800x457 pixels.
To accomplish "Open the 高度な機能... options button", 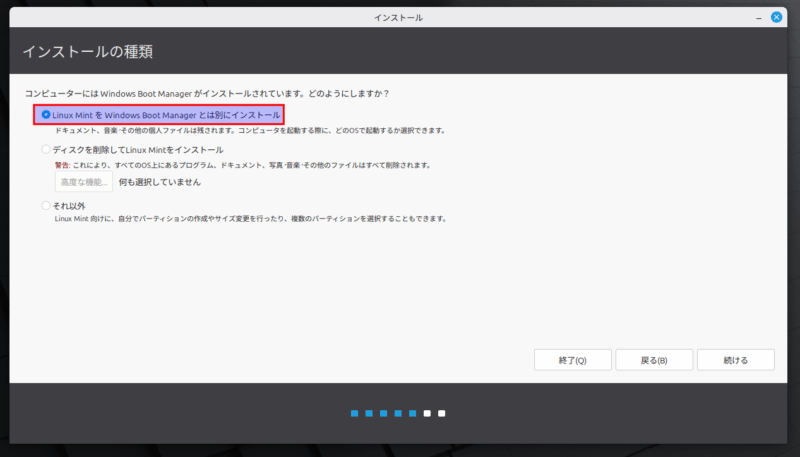I will coord(84,182).
